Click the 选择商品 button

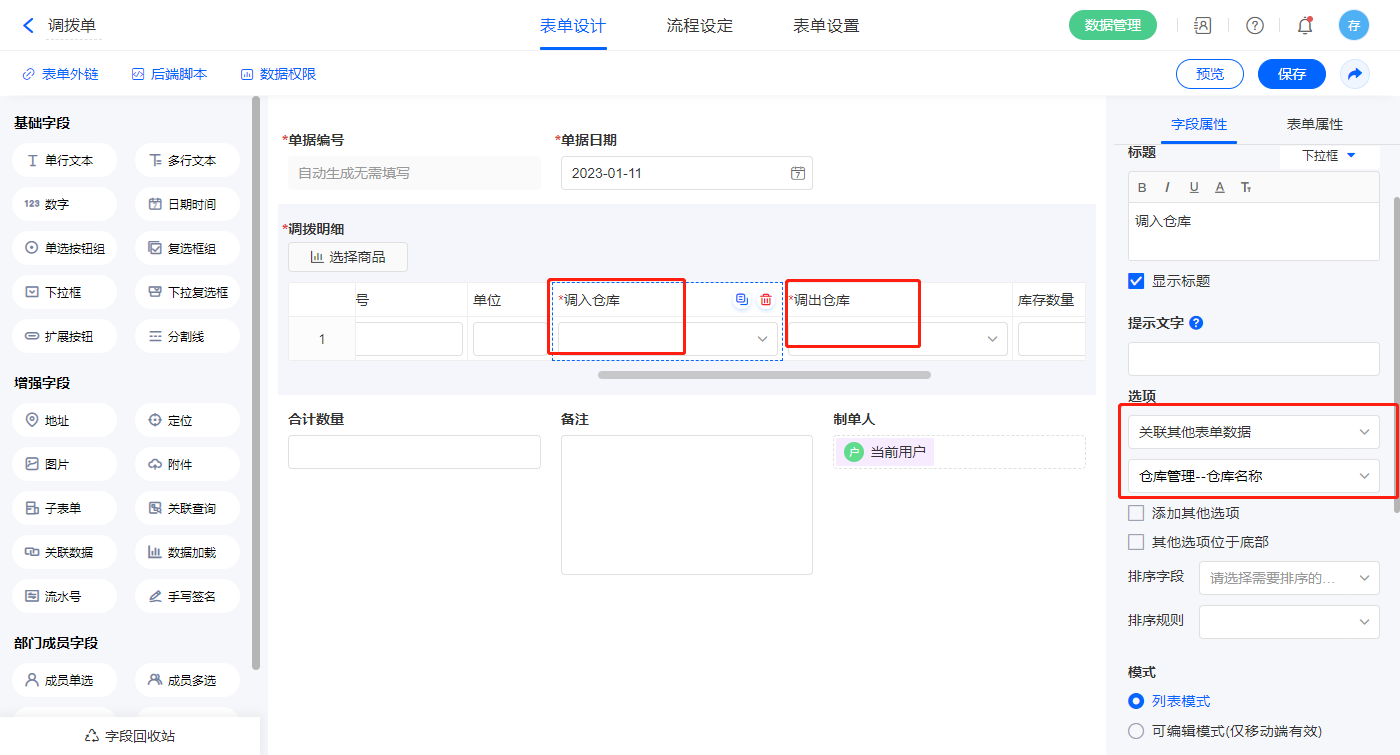click(348, 257)
